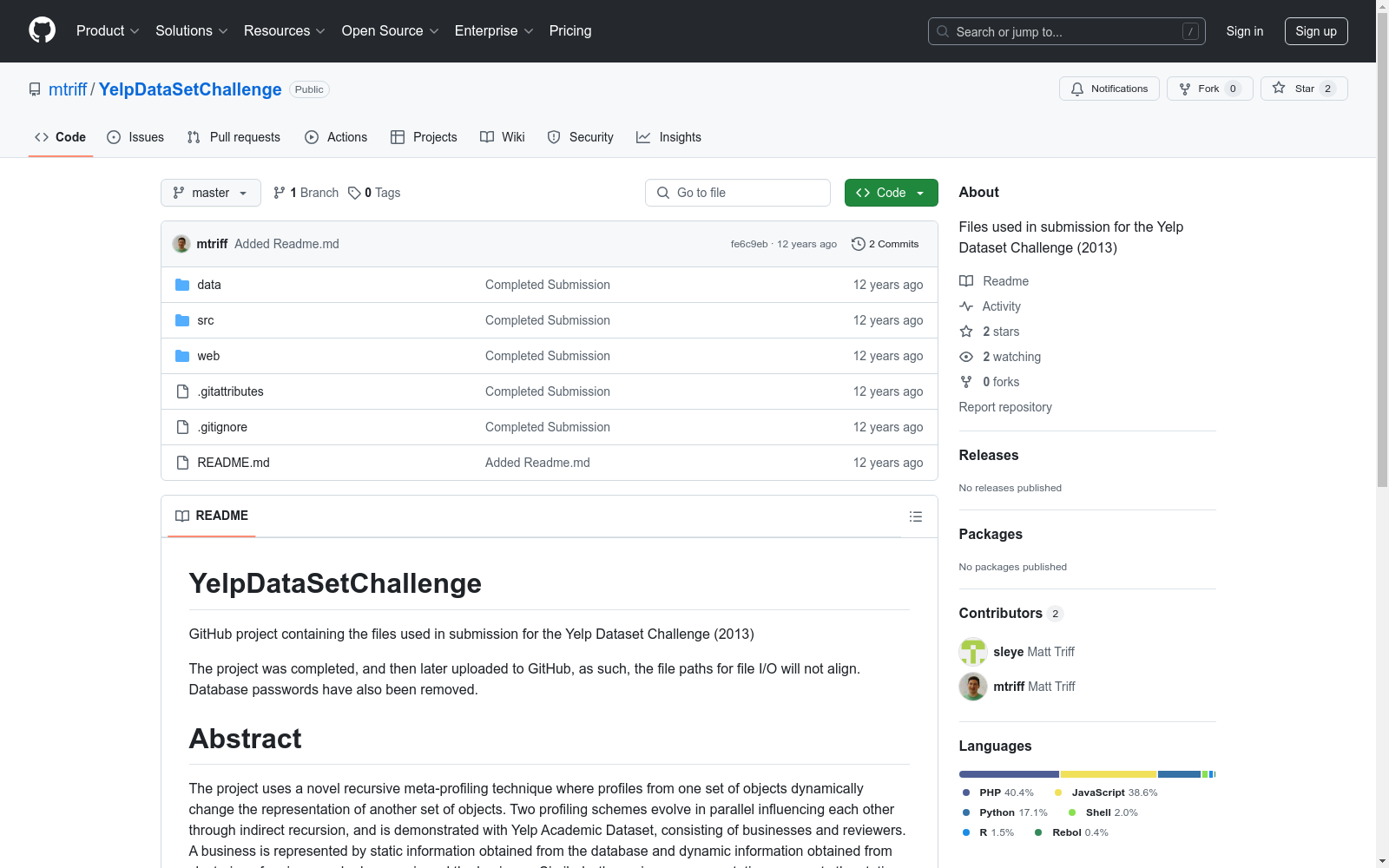Open the Wiki tab
This screenshot has width=1389, height=868.
[x=503, y=137]
